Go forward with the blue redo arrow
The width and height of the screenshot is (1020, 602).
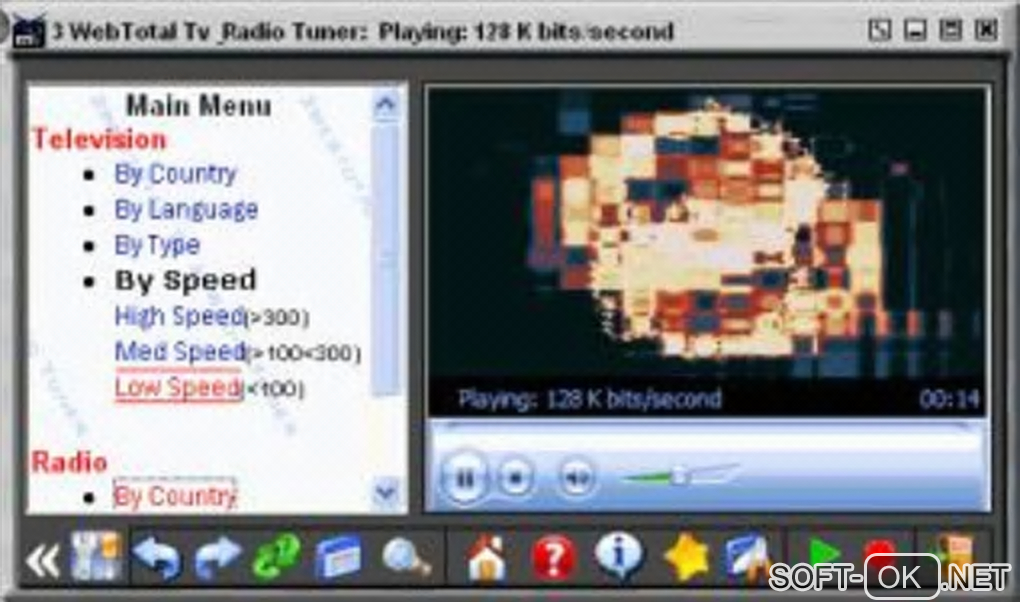[217, 557]
